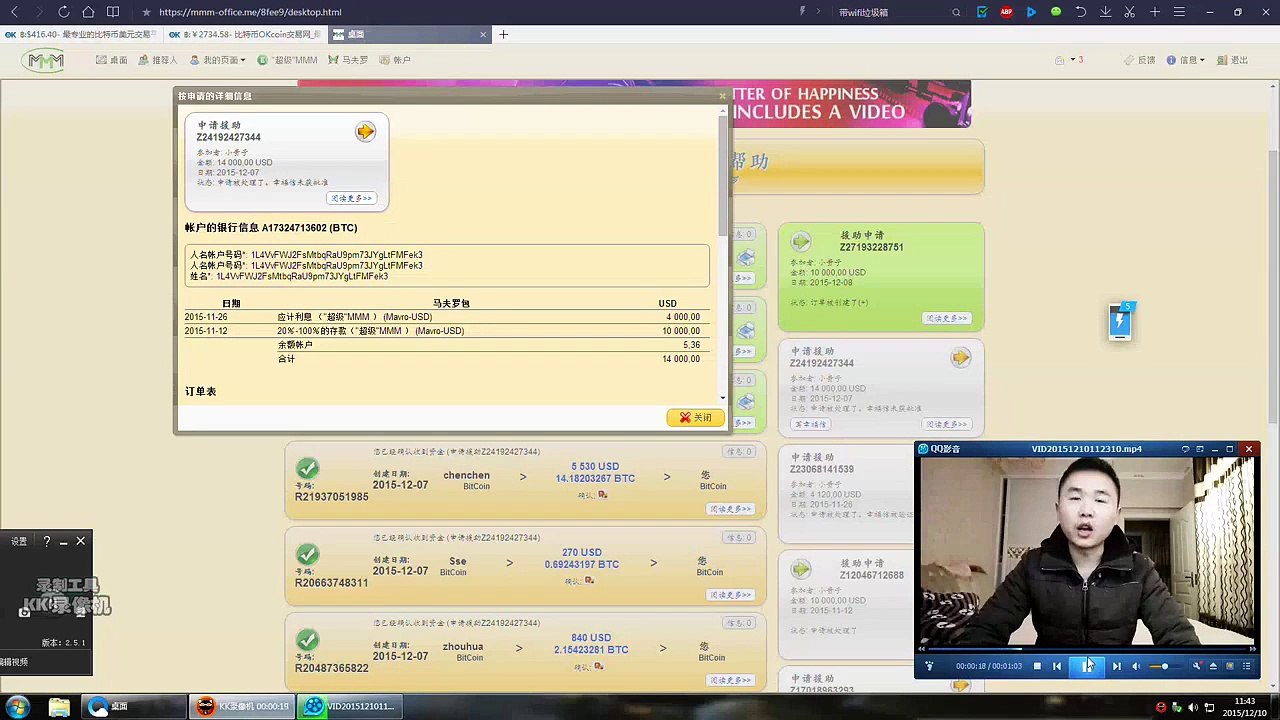Switch to second OKCoin 2734.58 tab

coord(246,34)
